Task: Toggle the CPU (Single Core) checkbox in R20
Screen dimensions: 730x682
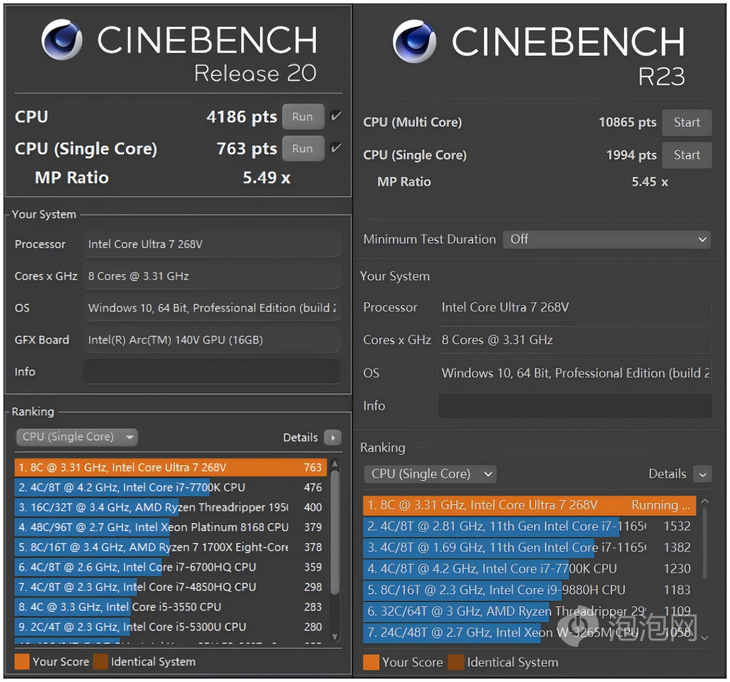Action: point(336,149)
